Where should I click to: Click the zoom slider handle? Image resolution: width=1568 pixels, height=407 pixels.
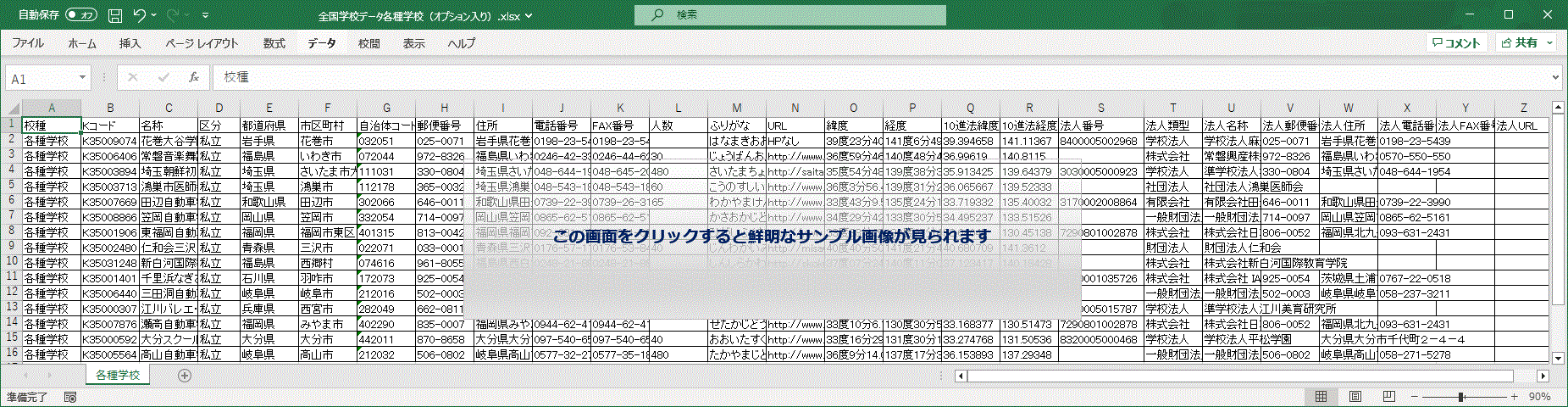(x=1461, y=397)
